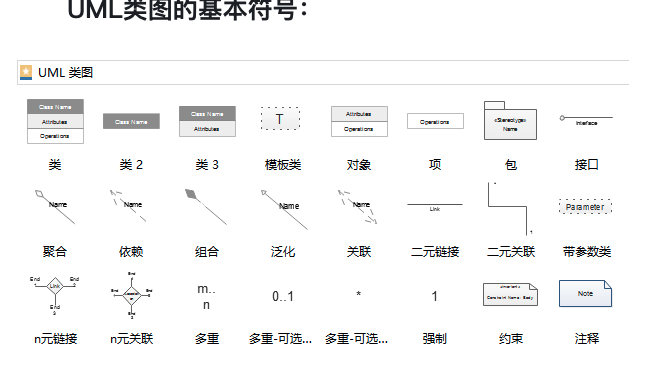
Task: Select the 泛化 generalization connector icon
Action: pyautogui.click(x=284, y=210)
